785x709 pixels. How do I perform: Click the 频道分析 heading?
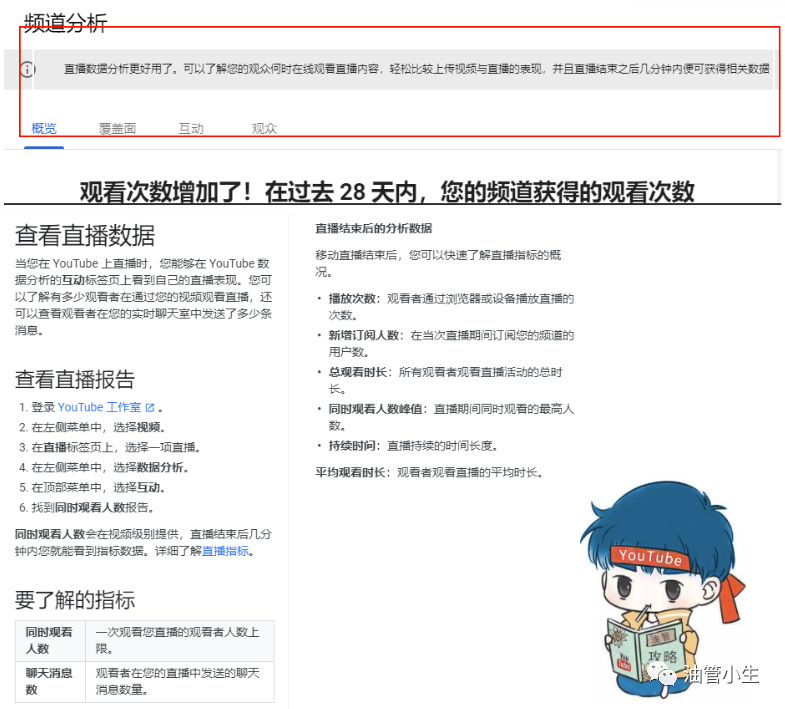pyautogui.click(x=66, y=23)
